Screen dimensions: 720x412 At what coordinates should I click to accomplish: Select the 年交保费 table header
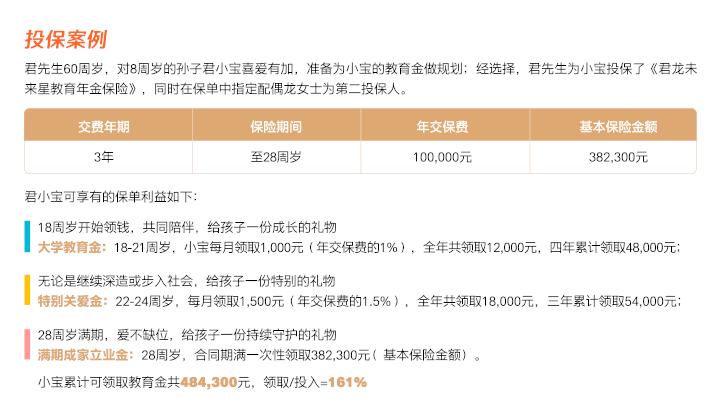pyautogui.click(x=443, y=125)
